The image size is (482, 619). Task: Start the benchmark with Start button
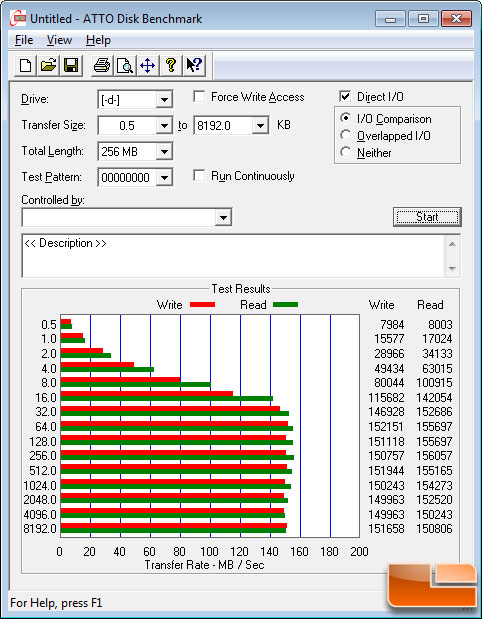coord(427,217)
